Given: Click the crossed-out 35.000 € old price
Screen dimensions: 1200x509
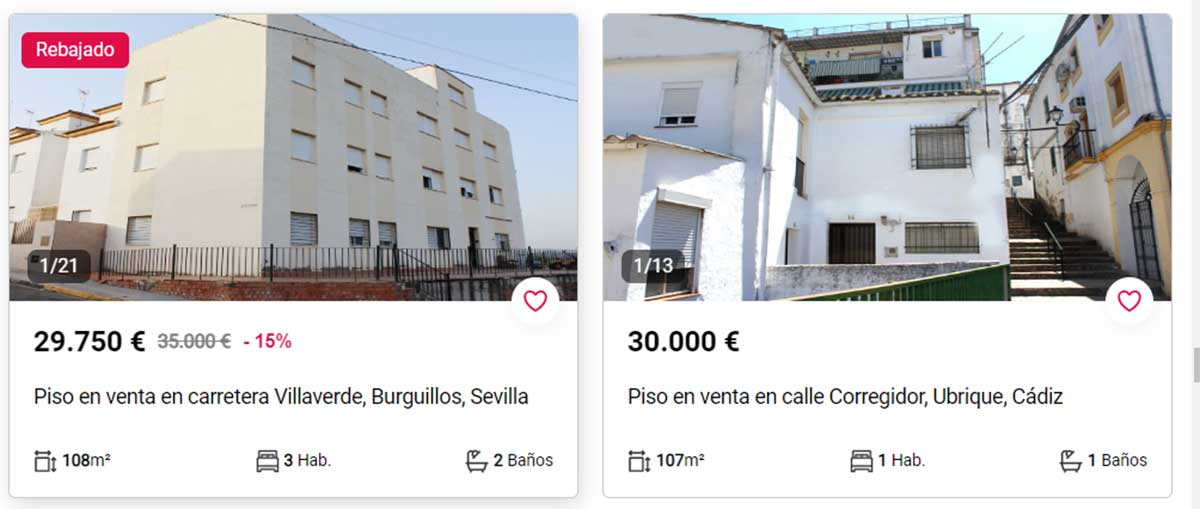Looking at the screenshot, I should [x=194, y=342].
